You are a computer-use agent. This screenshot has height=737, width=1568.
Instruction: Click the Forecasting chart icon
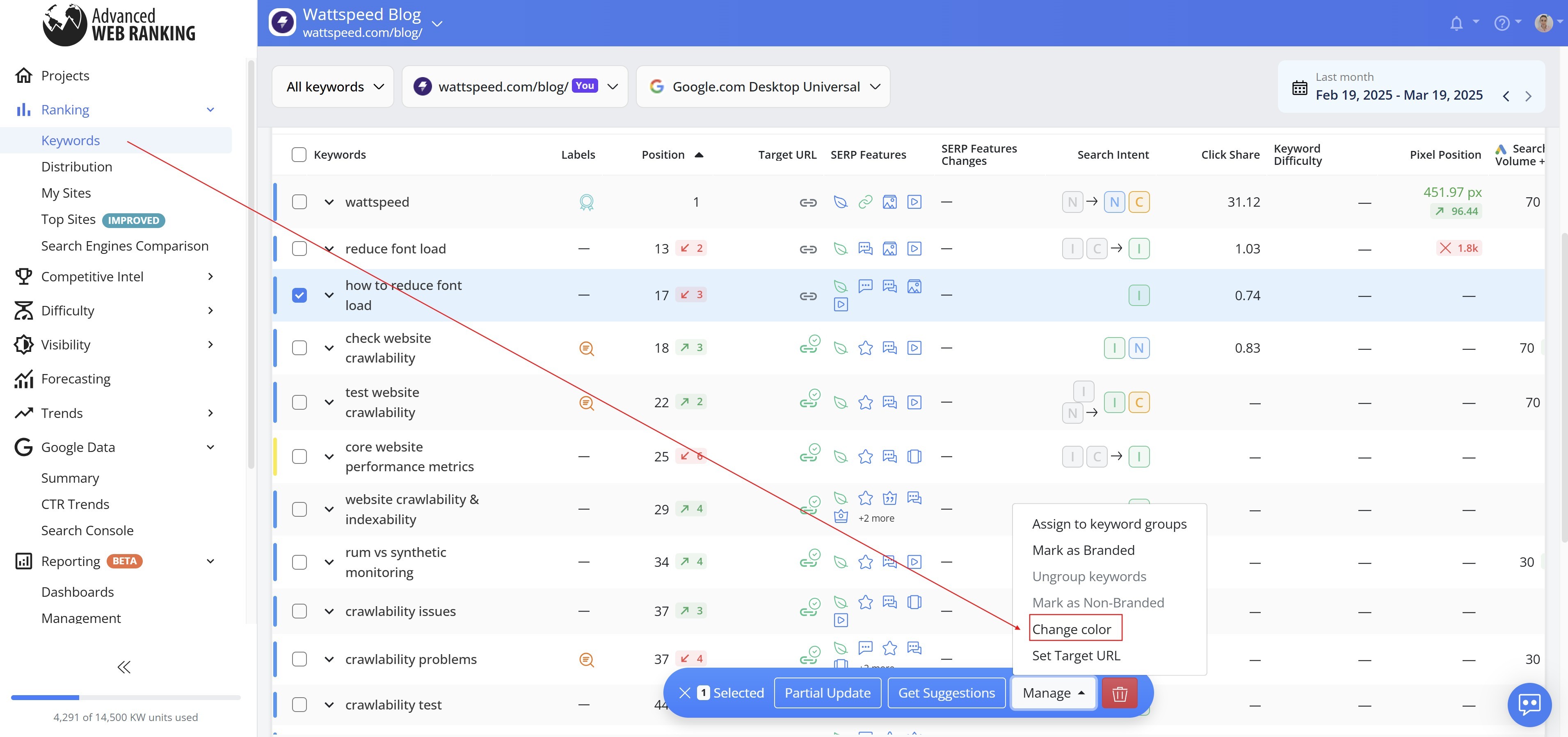tap(24, 379)
